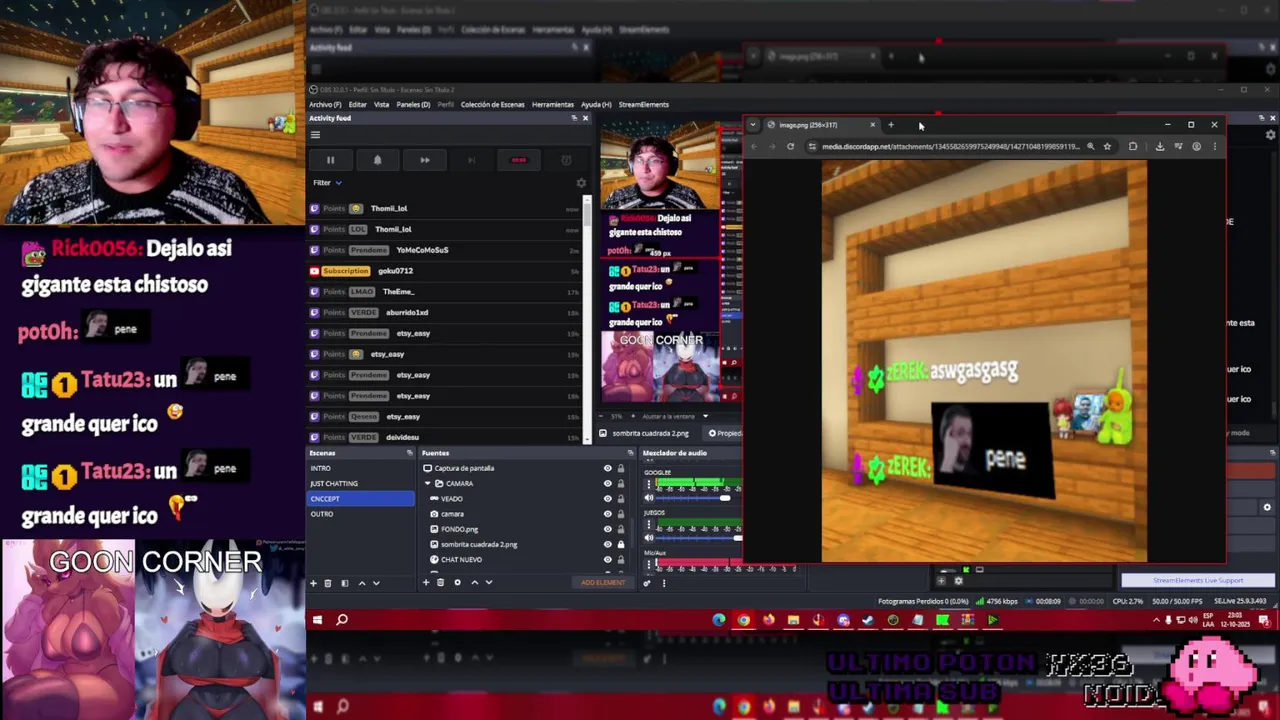Image resolution: width=1280 pixels, height=720 pixels.
Task: Open the Editar menu in OBS
Action: click(x=357, y=104)
